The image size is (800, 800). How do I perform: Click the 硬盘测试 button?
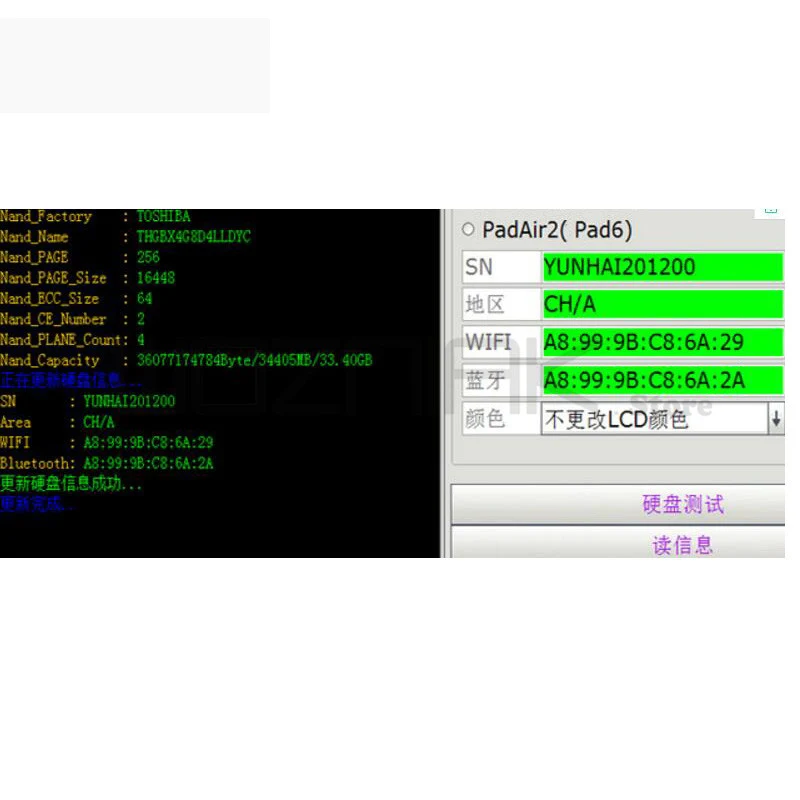pos(618,504)
